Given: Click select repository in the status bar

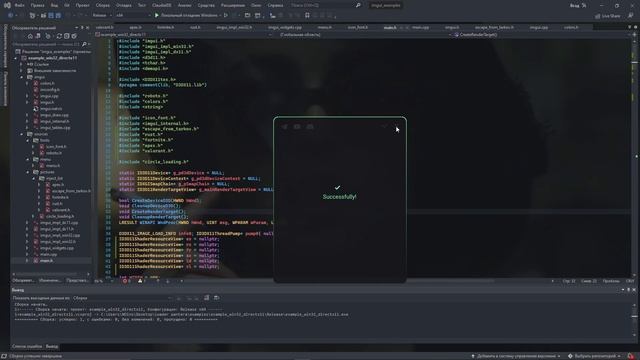Looking at the screenshot, I should click(x=594, y=356).
